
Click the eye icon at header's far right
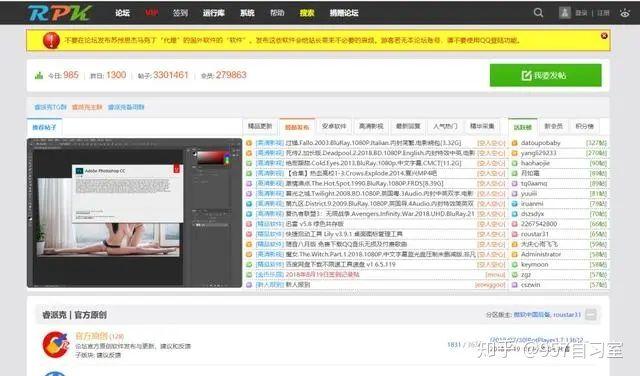625,13
